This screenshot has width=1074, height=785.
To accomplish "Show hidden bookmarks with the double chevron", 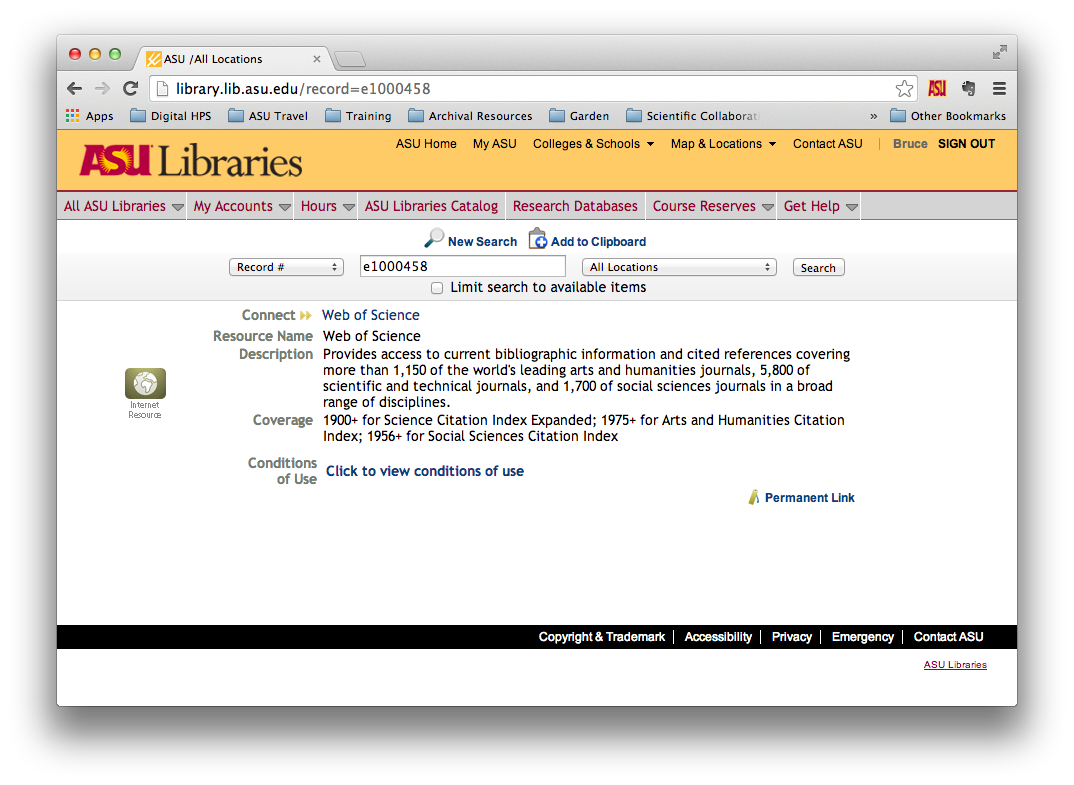I will pyautogui.click(x=873, y=116).
